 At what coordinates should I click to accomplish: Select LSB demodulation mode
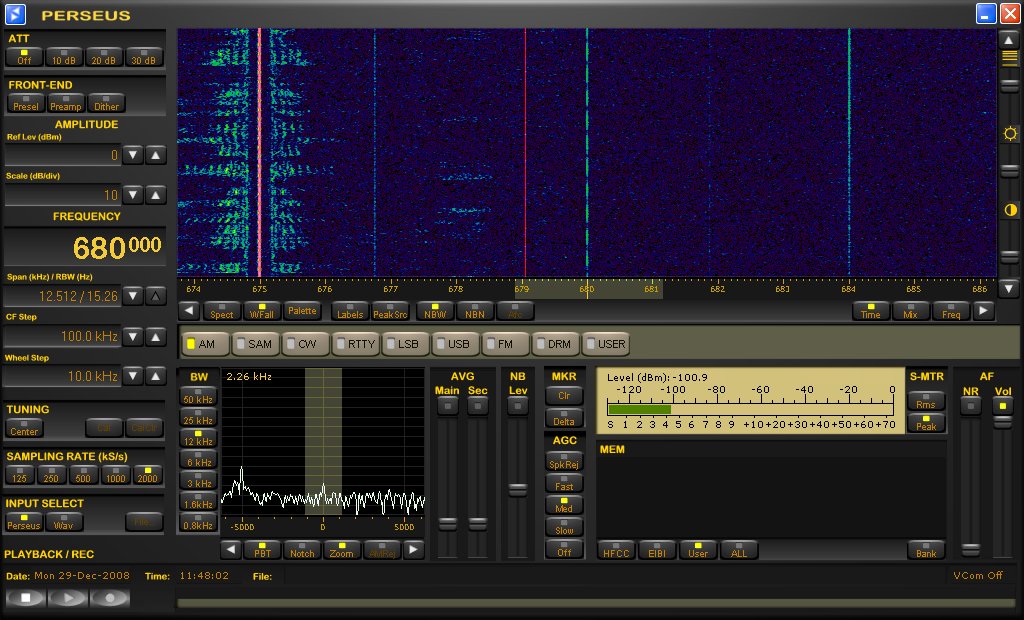pos(406,344)
